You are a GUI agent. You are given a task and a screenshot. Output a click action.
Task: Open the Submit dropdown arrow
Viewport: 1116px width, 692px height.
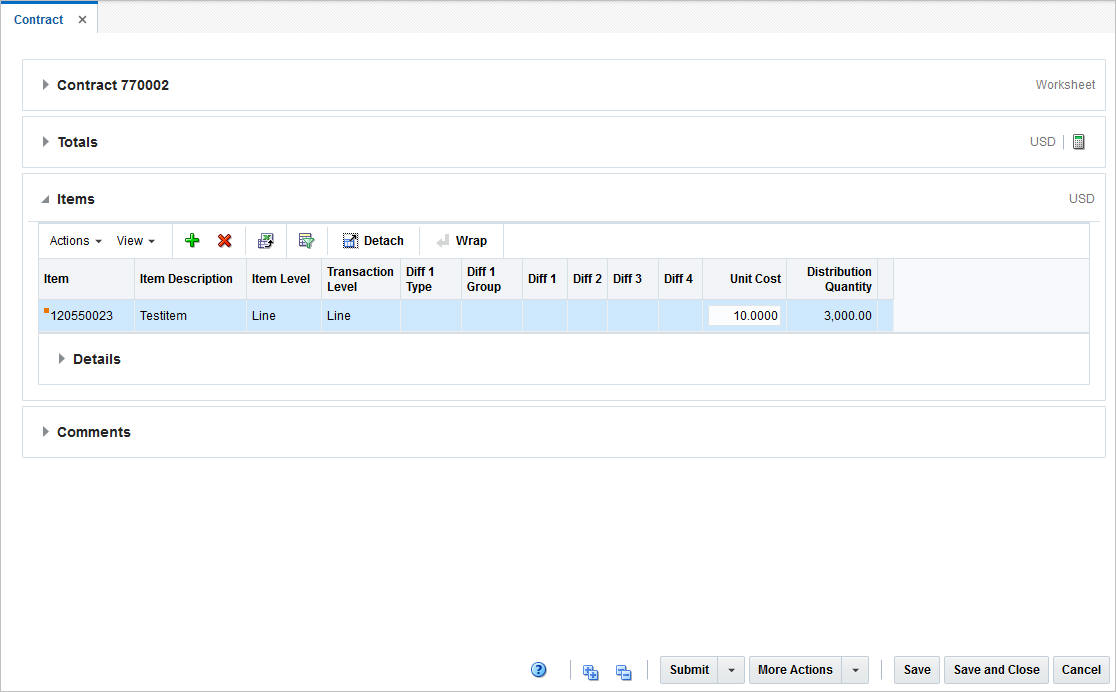(731, 670)
